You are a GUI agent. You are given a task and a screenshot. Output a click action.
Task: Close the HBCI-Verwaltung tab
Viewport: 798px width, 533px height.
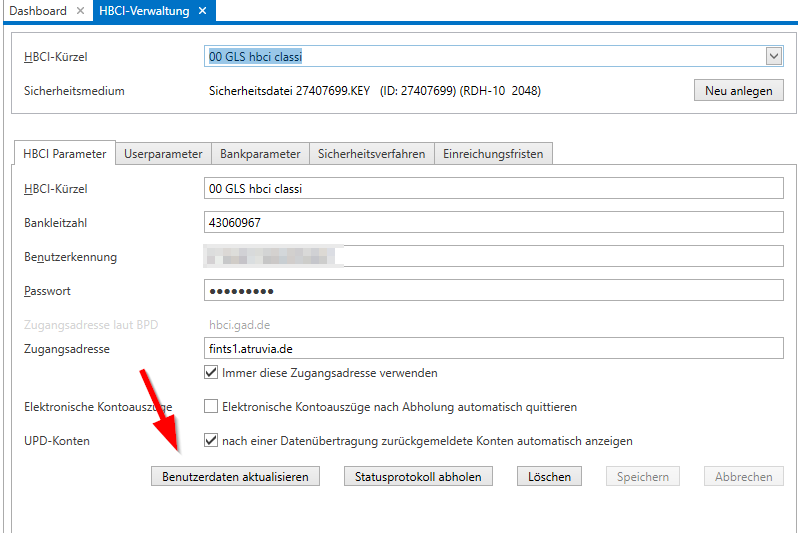[201, 11]
